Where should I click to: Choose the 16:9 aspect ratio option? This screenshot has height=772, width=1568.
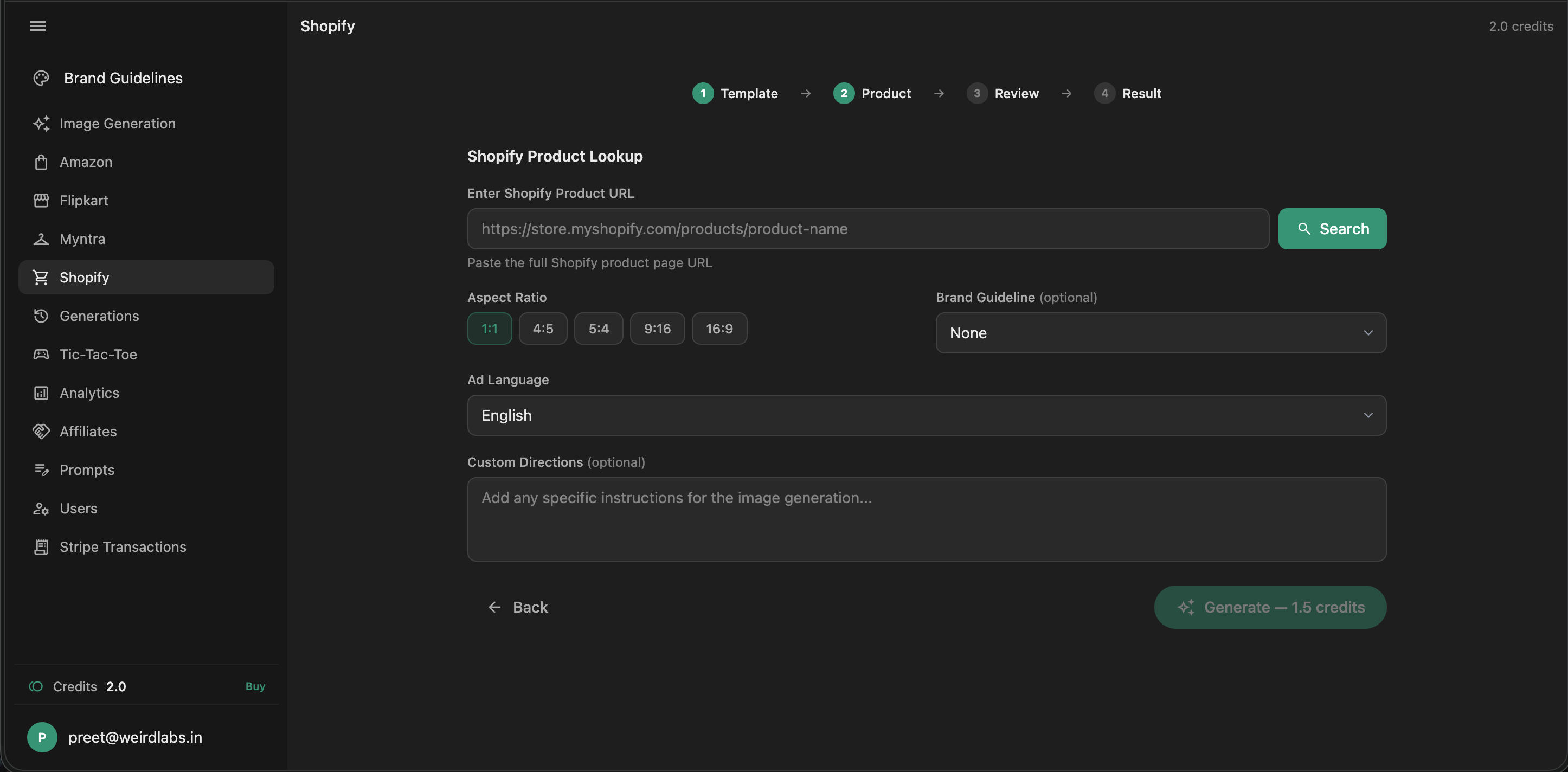click(719, 329)
